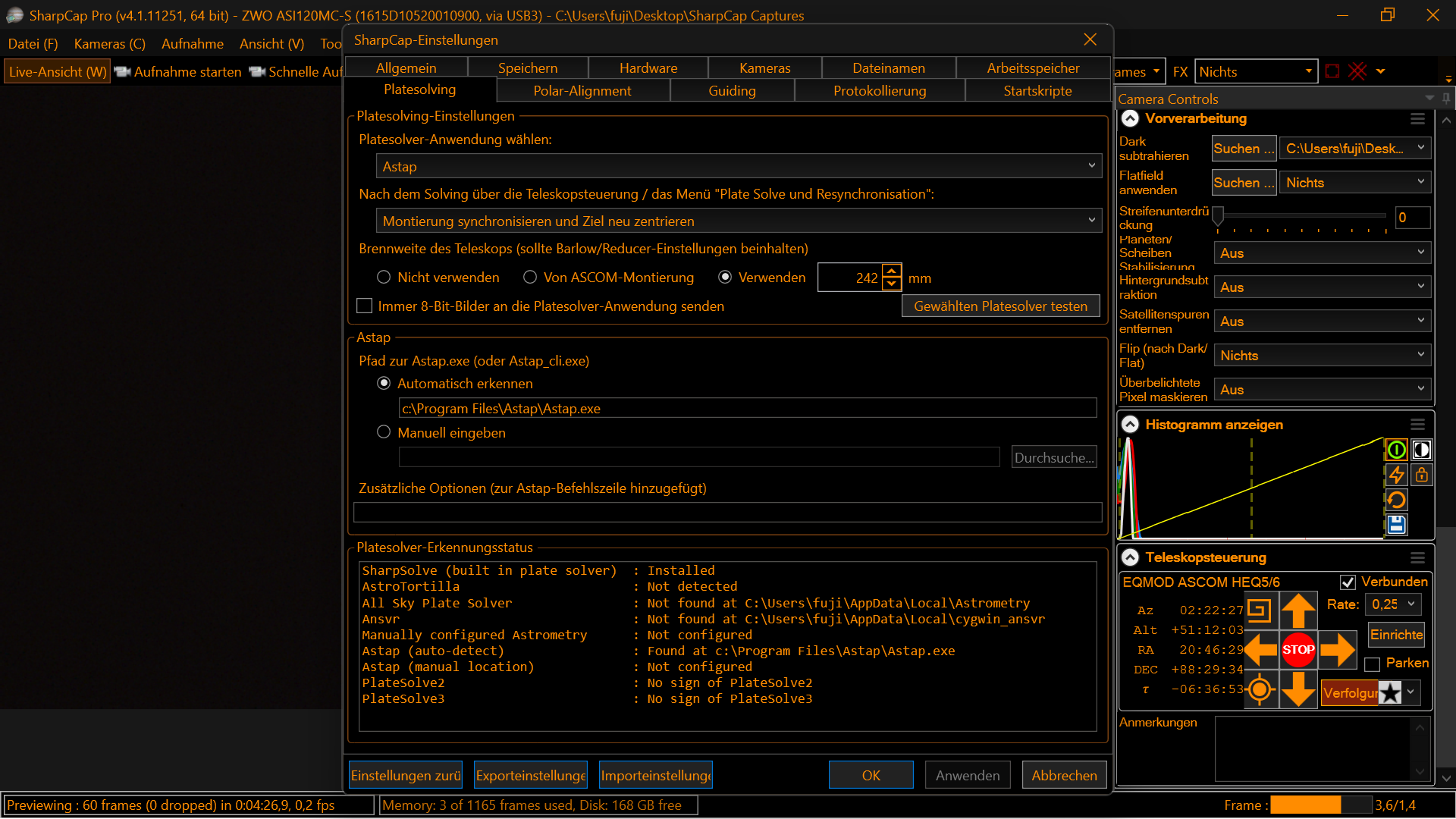Open the Dark subtrahieren file path dropdown
Viewport: 1456px width, 819px height.
tap(1355, 149)
